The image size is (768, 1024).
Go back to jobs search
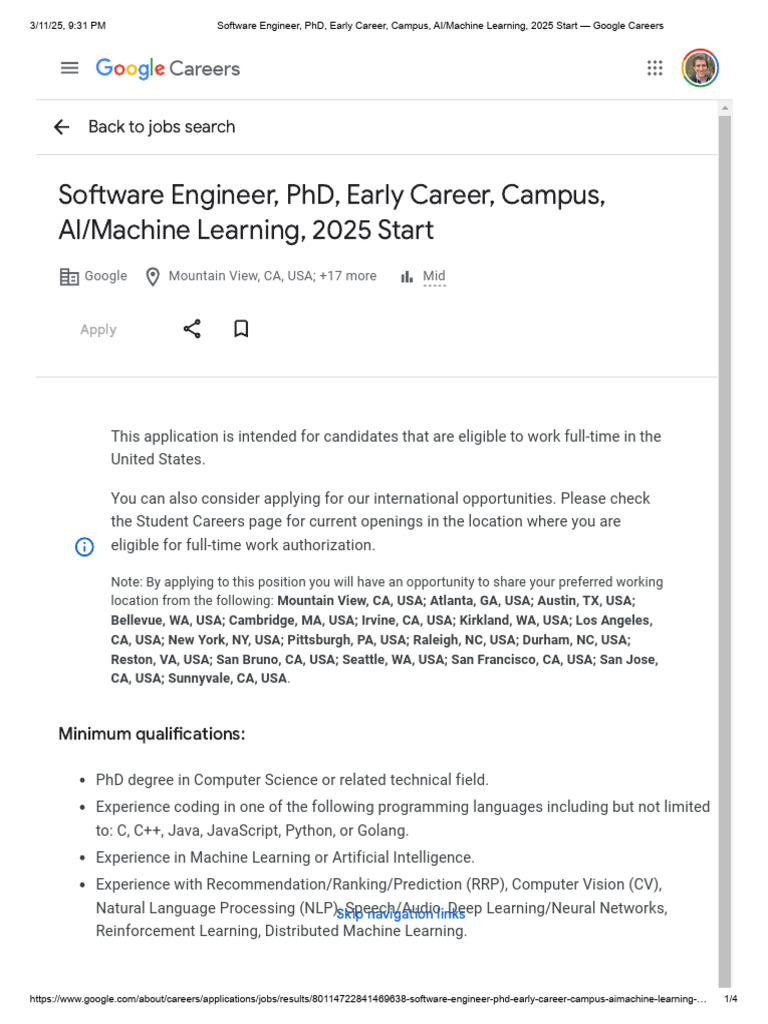[161, 127]
